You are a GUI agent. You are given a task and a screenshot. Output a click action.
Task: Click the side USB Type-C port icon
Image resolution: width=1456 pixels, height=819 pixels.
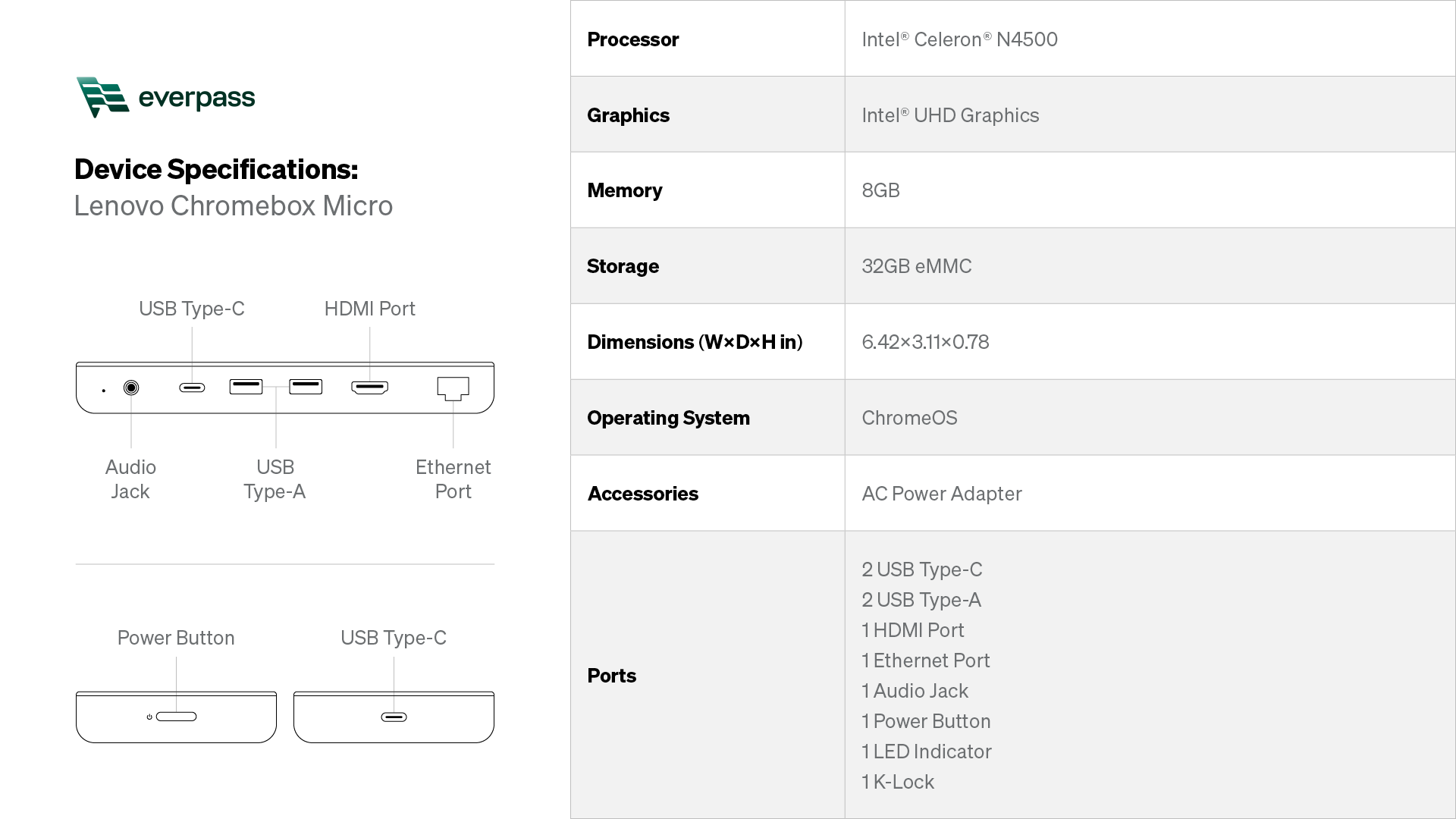click(x=394, y=717)
